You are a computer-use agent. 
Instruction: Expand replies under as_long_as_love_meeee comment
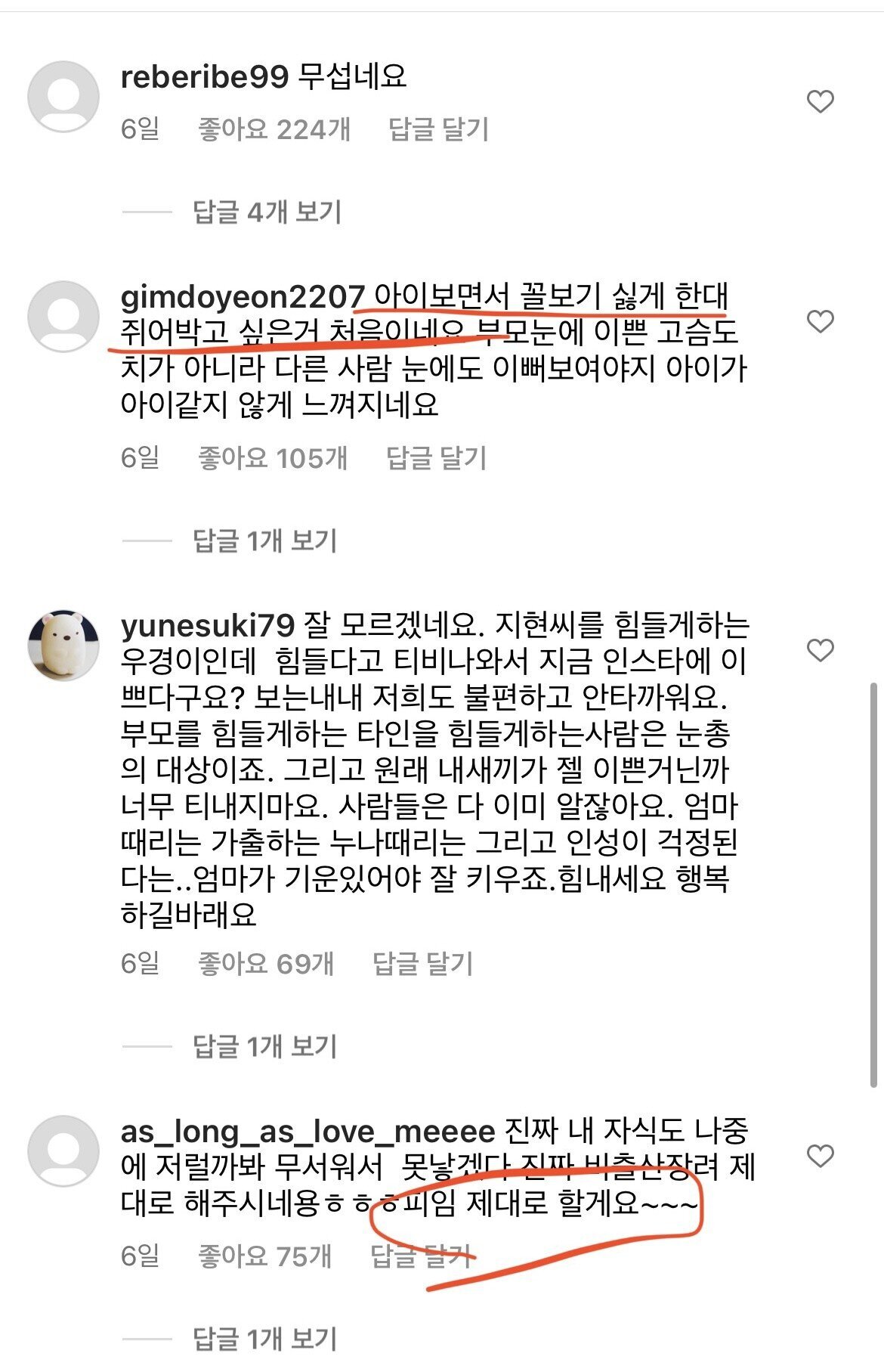[x=264, y=1339]
